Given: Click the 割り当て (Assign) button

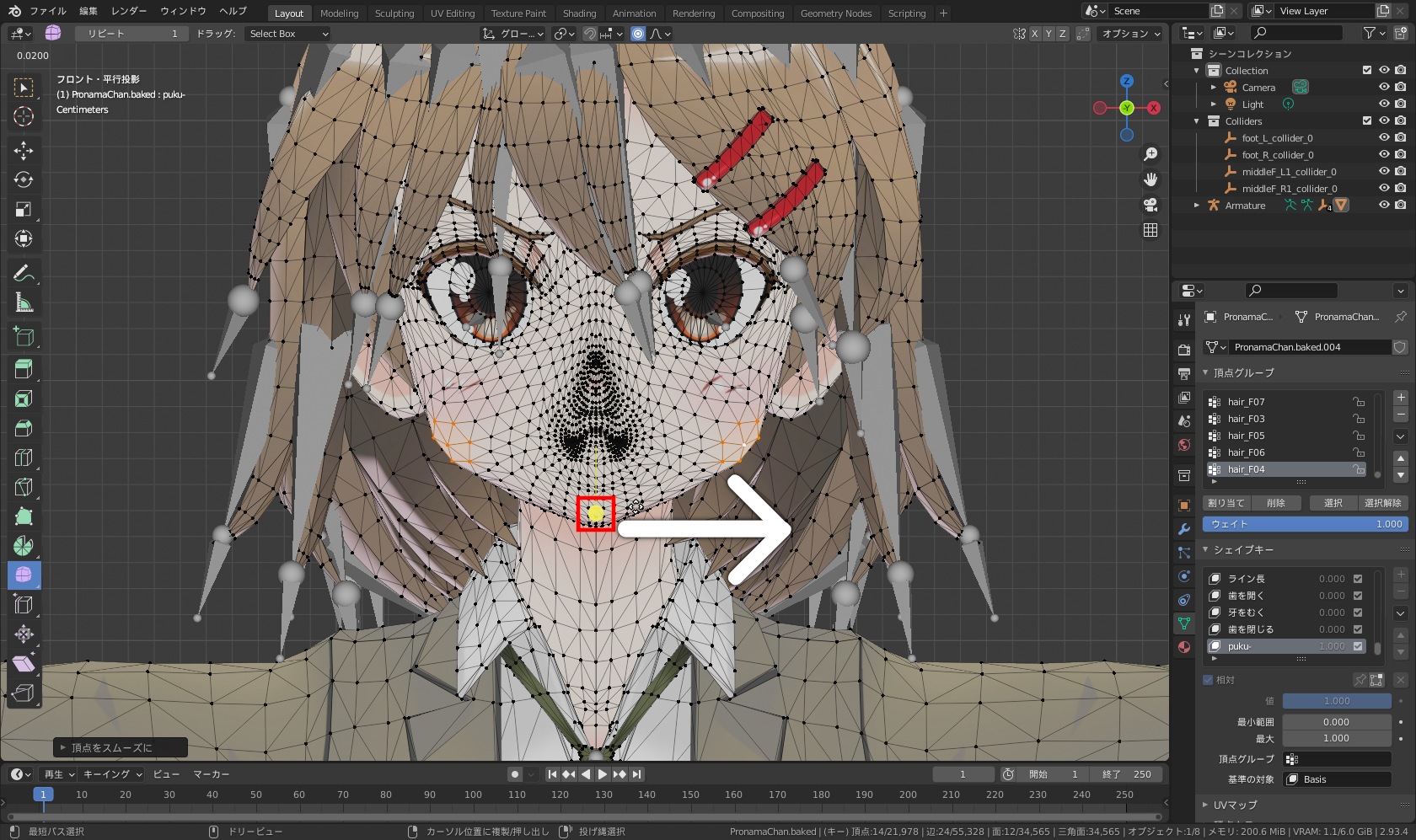Looking at the screenshot, I should click(x=1226, y=503).
